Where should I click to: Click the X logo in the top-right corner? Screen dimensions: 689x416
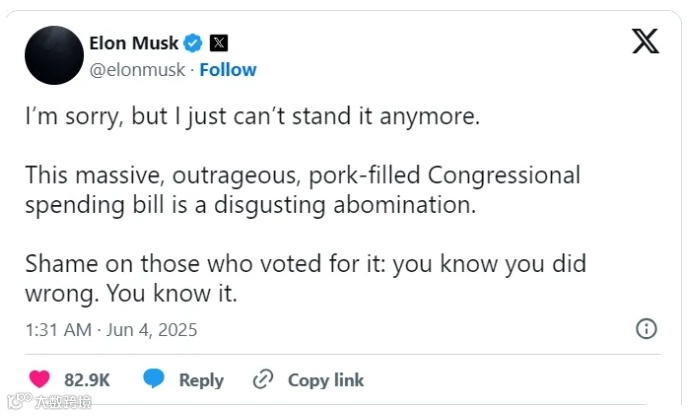coord(646,42)
